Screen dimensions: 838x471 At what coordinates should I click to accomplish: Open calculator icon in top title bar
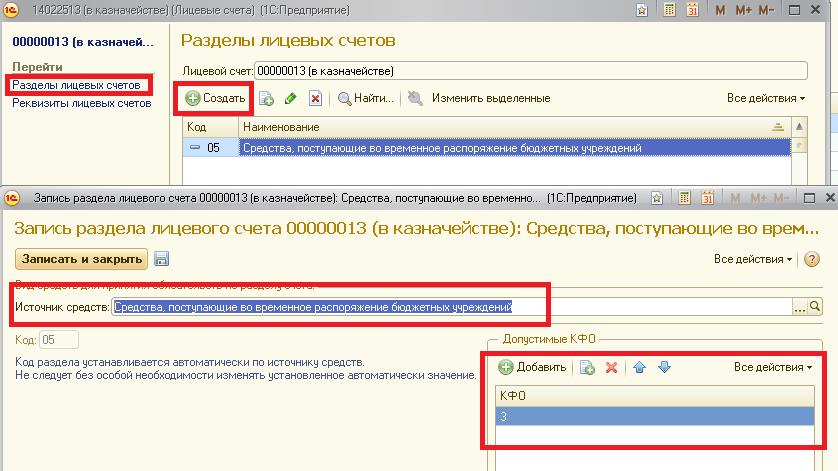coord(669,10)
